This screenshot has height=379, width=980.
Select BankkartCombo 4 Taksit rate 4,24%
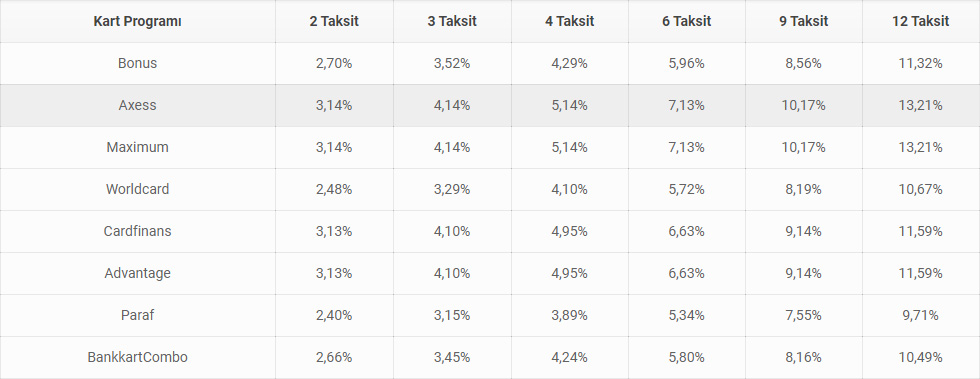pyautogui.click(x=569, y=357)
